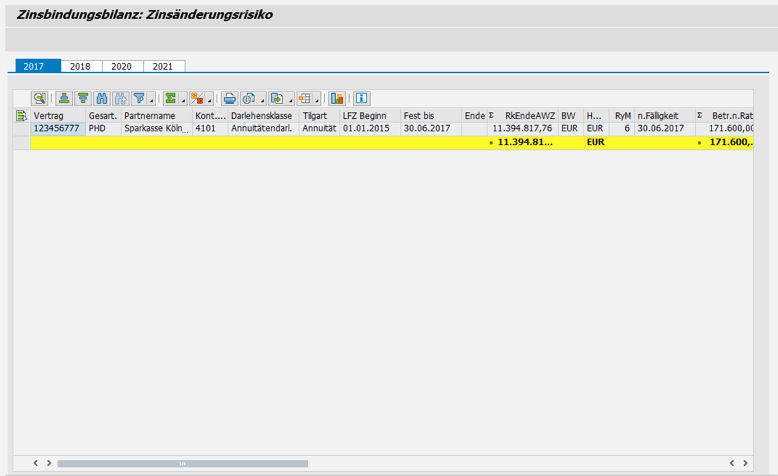Sort the list in descending order
The image size is (778, 476).
pos(82,98)
